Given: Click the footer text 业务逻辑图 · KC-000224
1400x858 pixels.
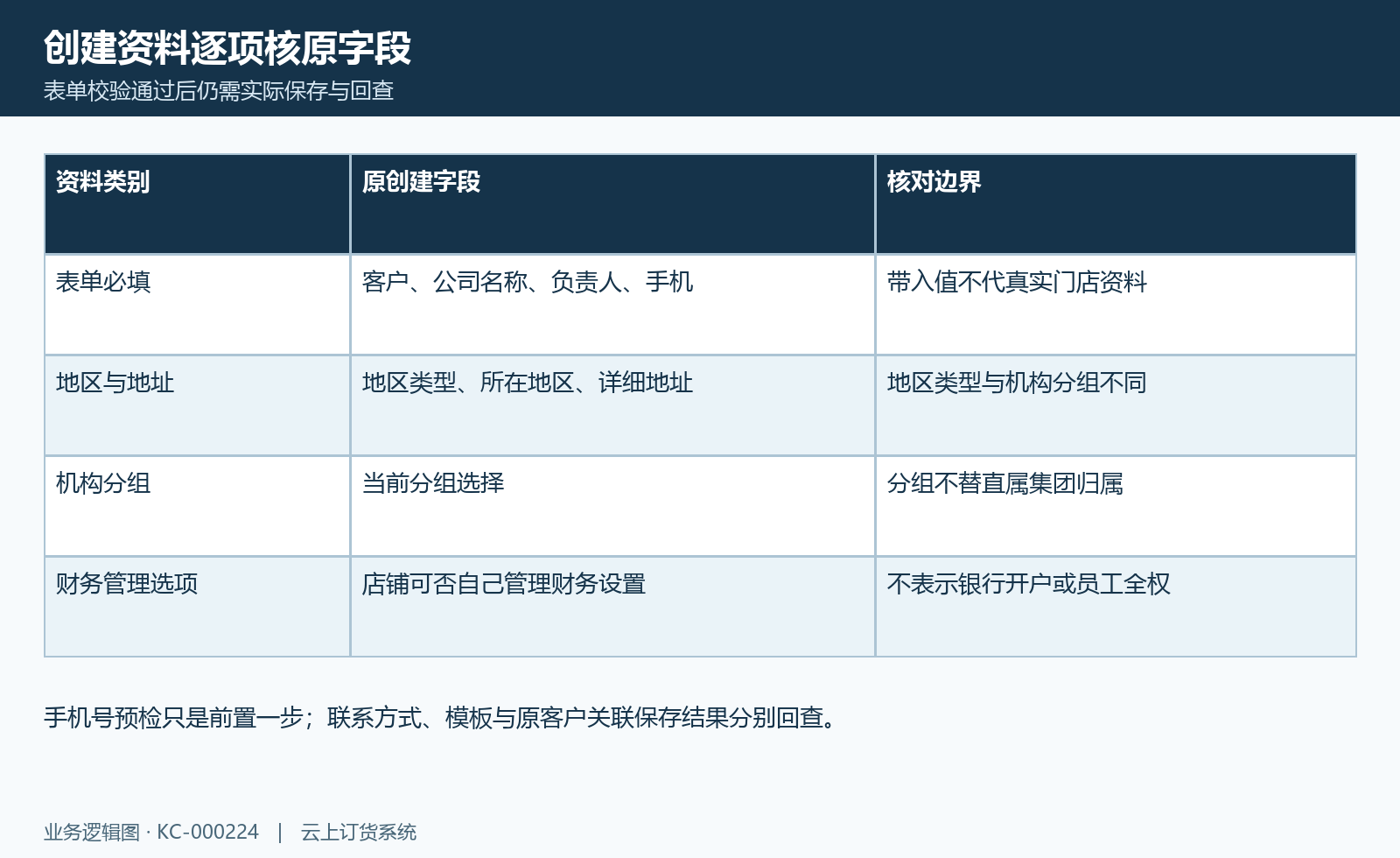Looking at the screenshot, I should [x=151, y=832].
